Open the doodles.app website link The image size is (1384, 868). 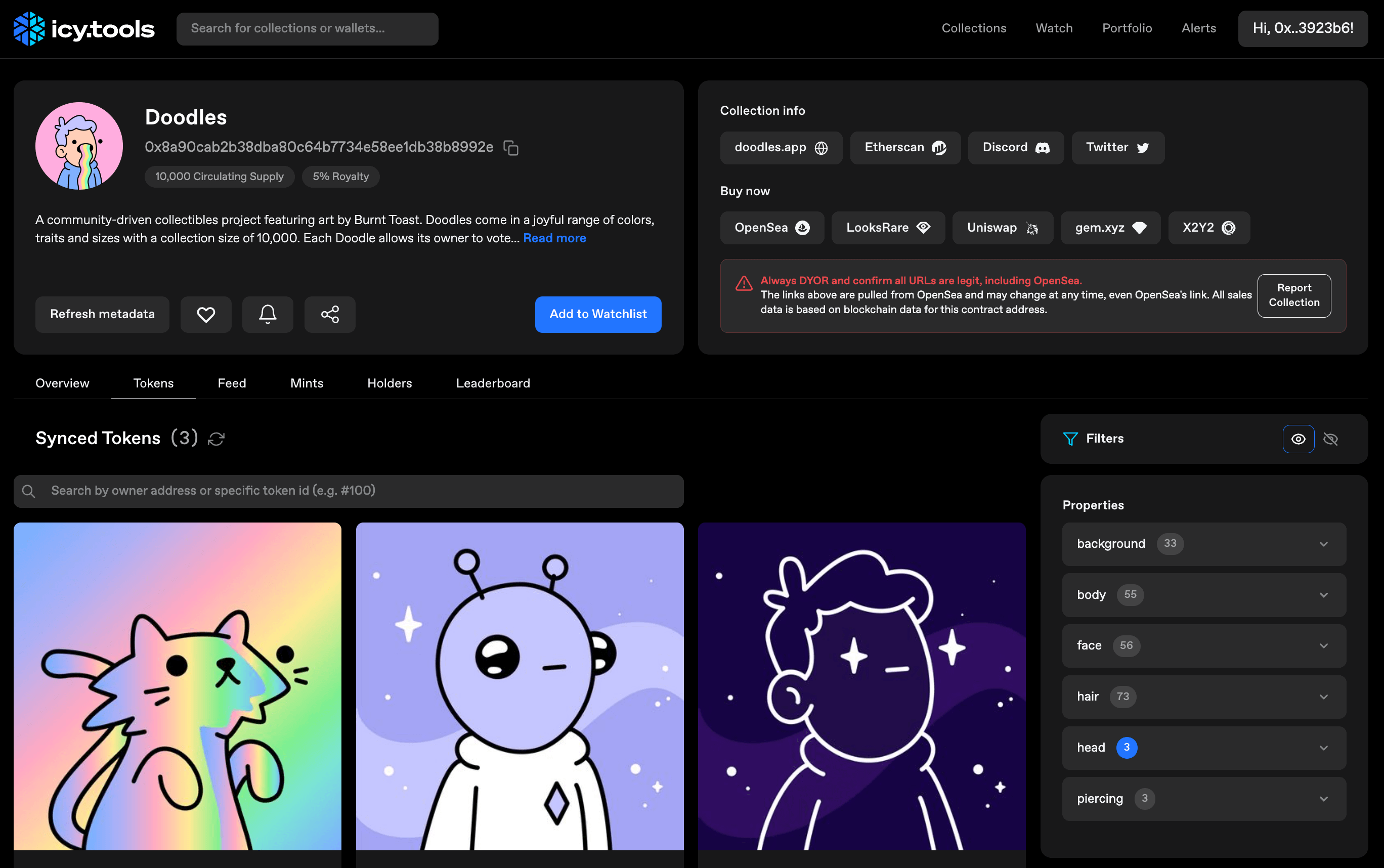tap(781, 148)
